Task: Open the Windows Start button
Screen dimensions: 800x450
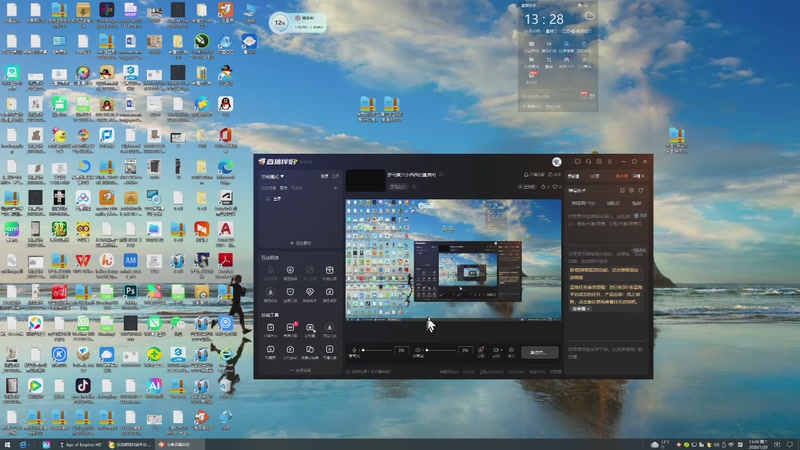Action: [x=7, y=444]
